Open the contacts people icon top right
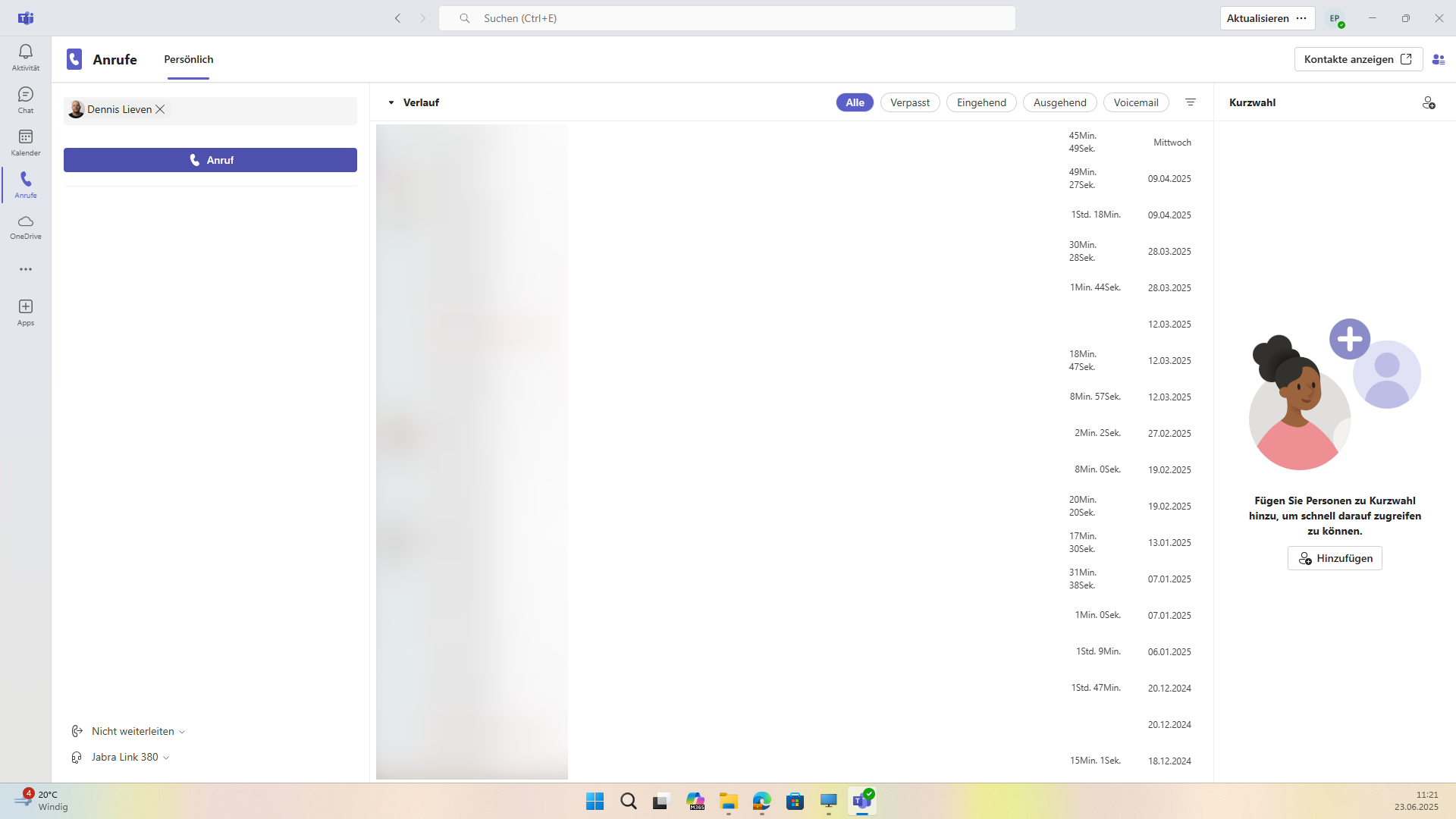Screen dimensions: 1456x819 coord(1439,59)
